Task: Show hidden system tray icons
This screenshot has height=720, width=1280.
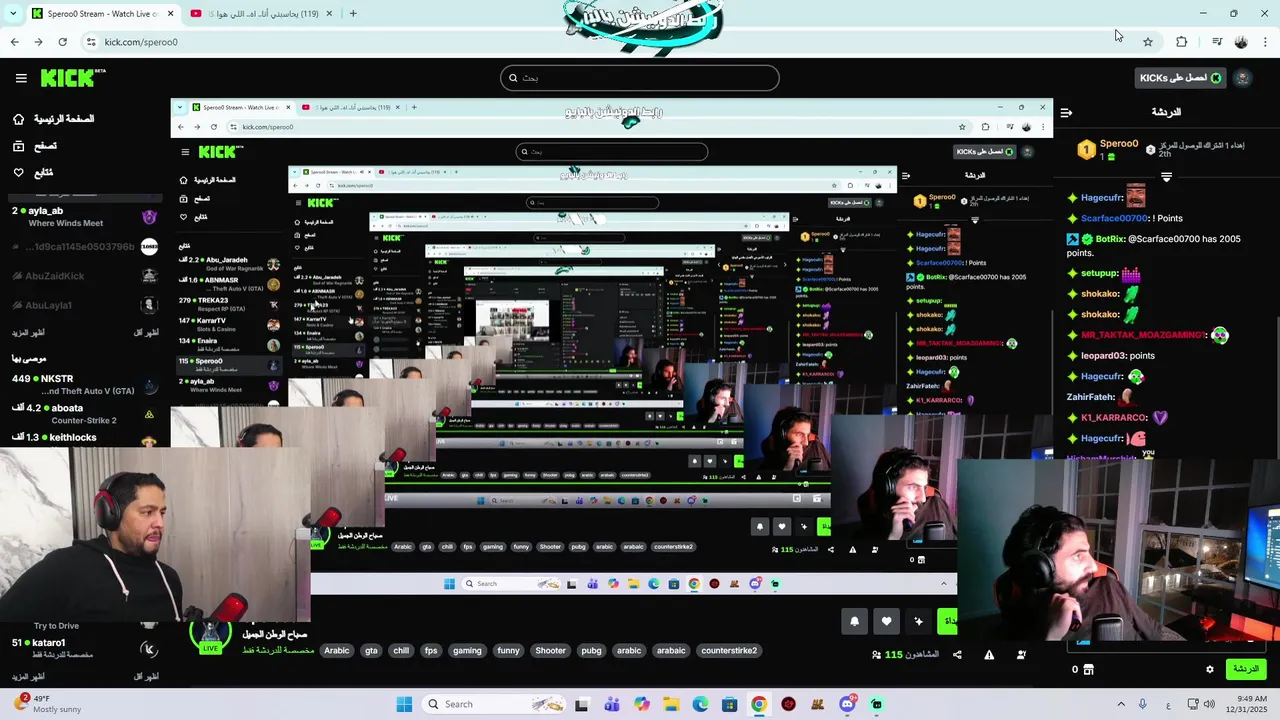Action: coord(1120,704)
